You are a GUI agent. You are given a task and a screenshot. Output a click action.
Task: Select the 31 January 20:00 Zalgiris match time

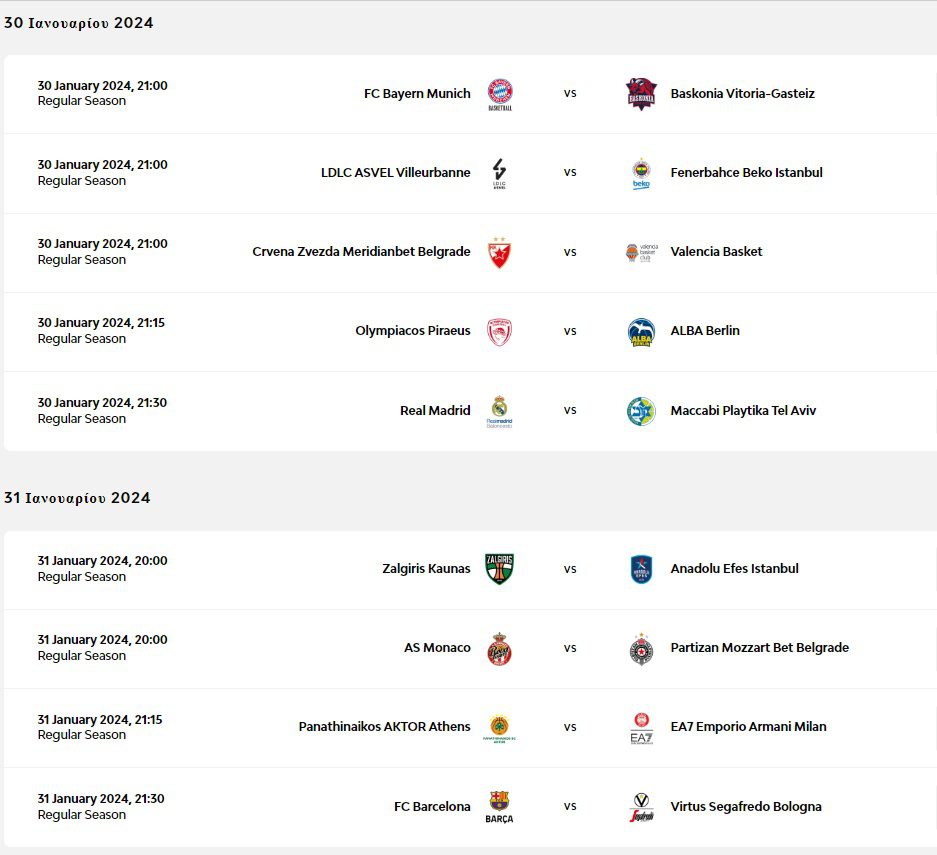click(102, 561)
